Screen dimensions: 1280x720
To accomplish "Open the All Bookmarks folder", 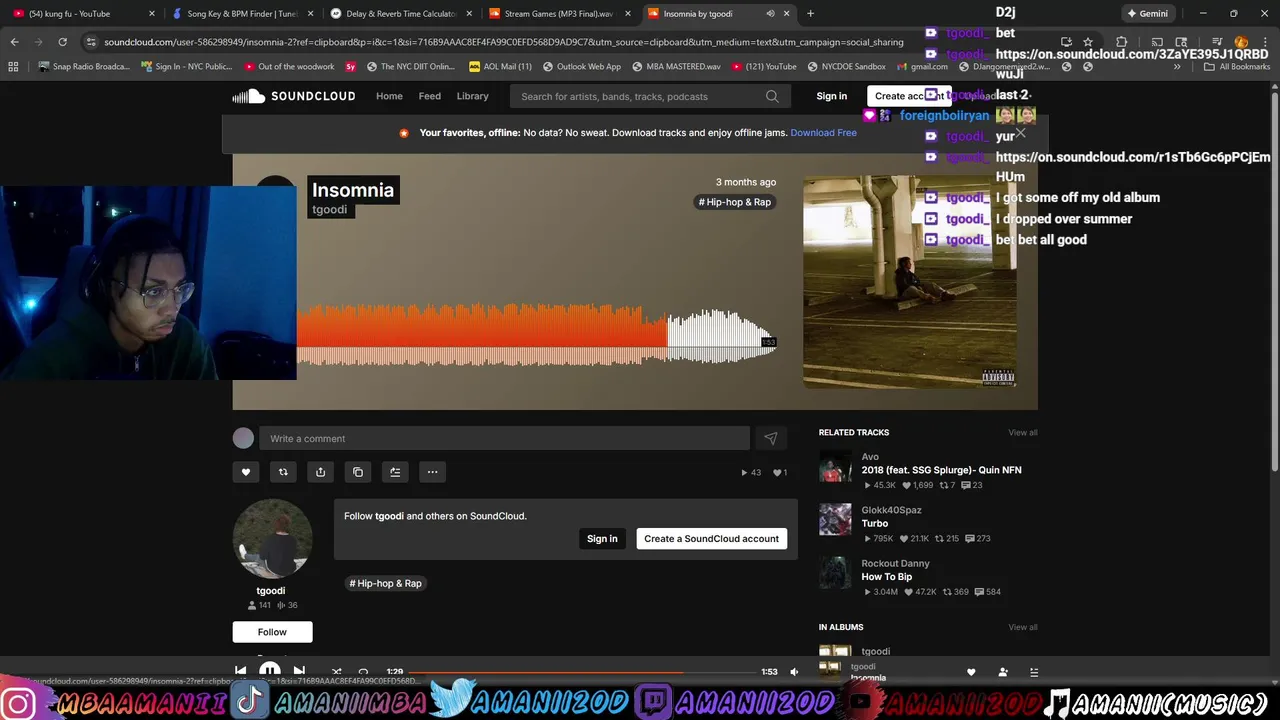I will [1237, 67].
